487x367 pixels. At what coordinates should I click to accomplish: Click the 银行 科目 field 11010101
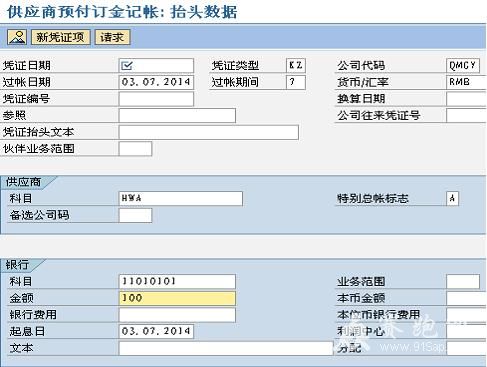click(x=177, y=281)
